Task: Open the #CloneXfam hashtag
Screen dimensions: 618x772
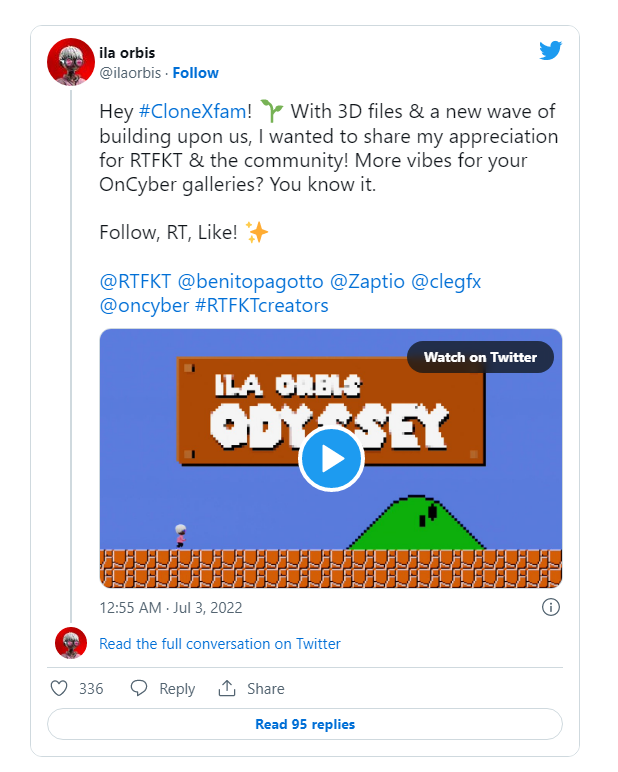Action: [x=193, y=111]
